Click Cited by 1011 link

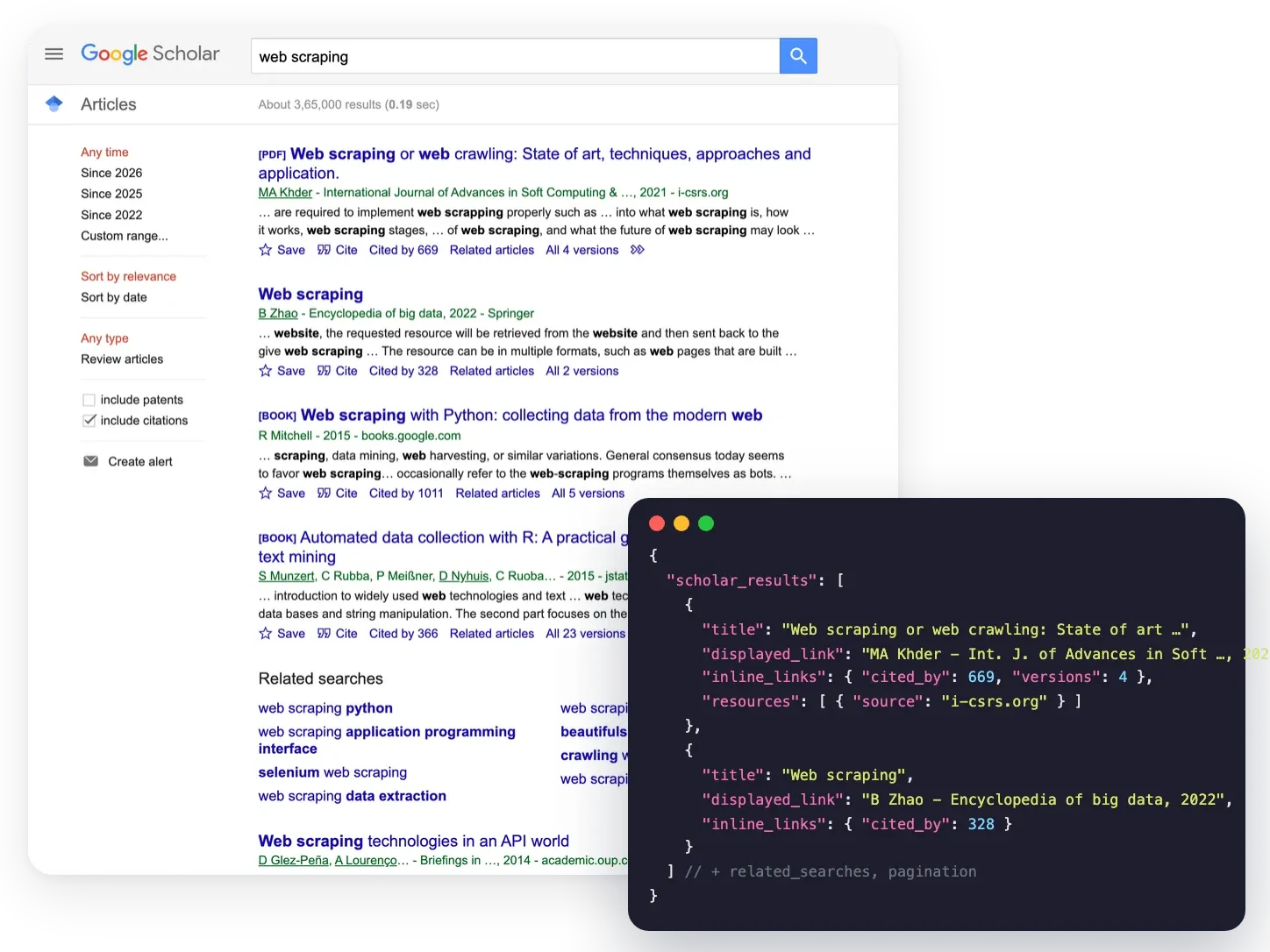[x=406, y=494]
